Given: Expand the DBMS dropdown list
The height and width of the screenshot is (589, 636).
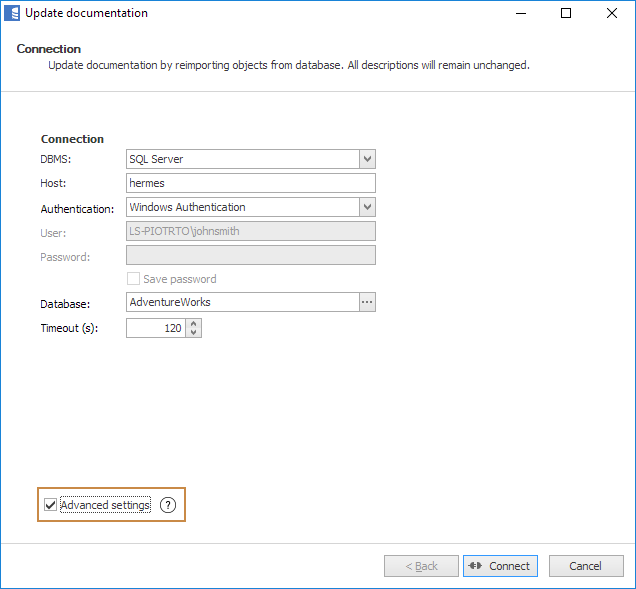Looking at the screenshot, I should tap(367, 159).
